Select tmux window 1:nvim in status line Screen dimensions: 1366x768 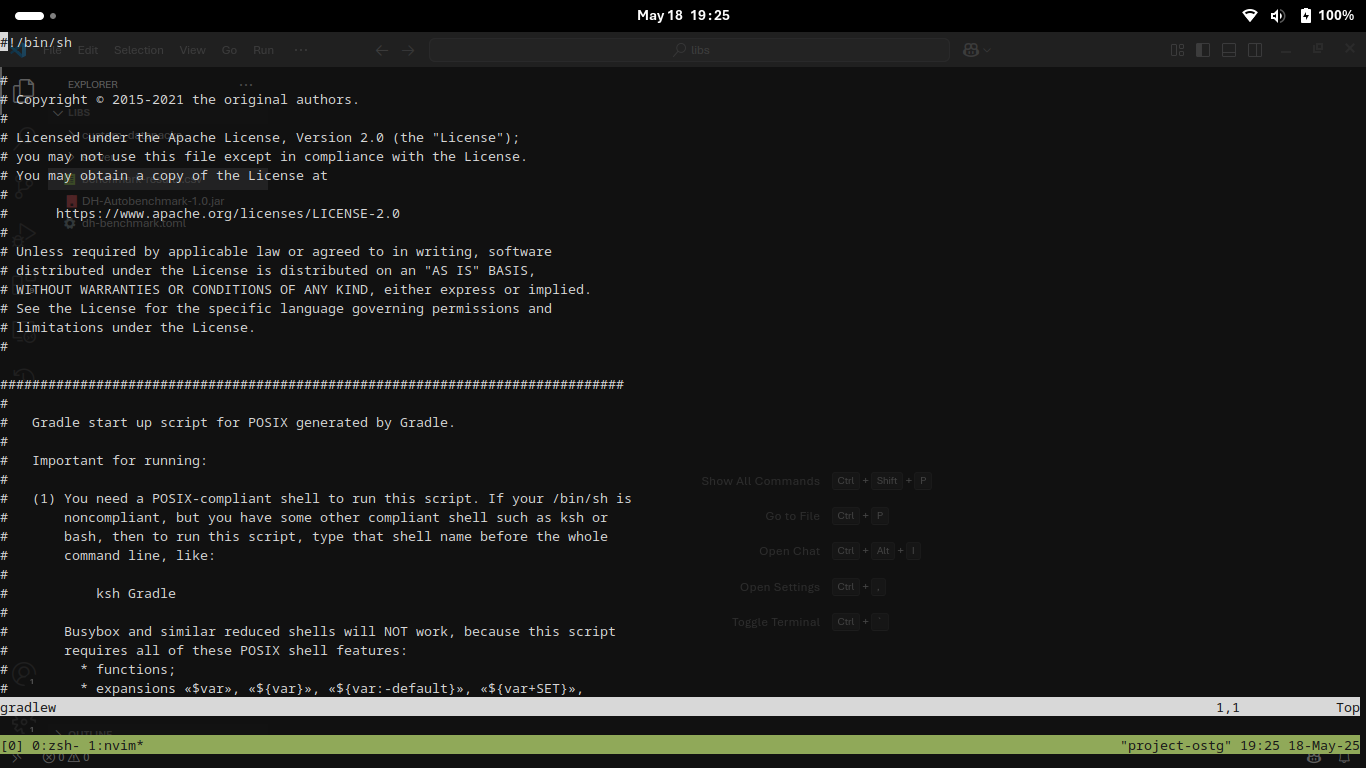(116, 745)
